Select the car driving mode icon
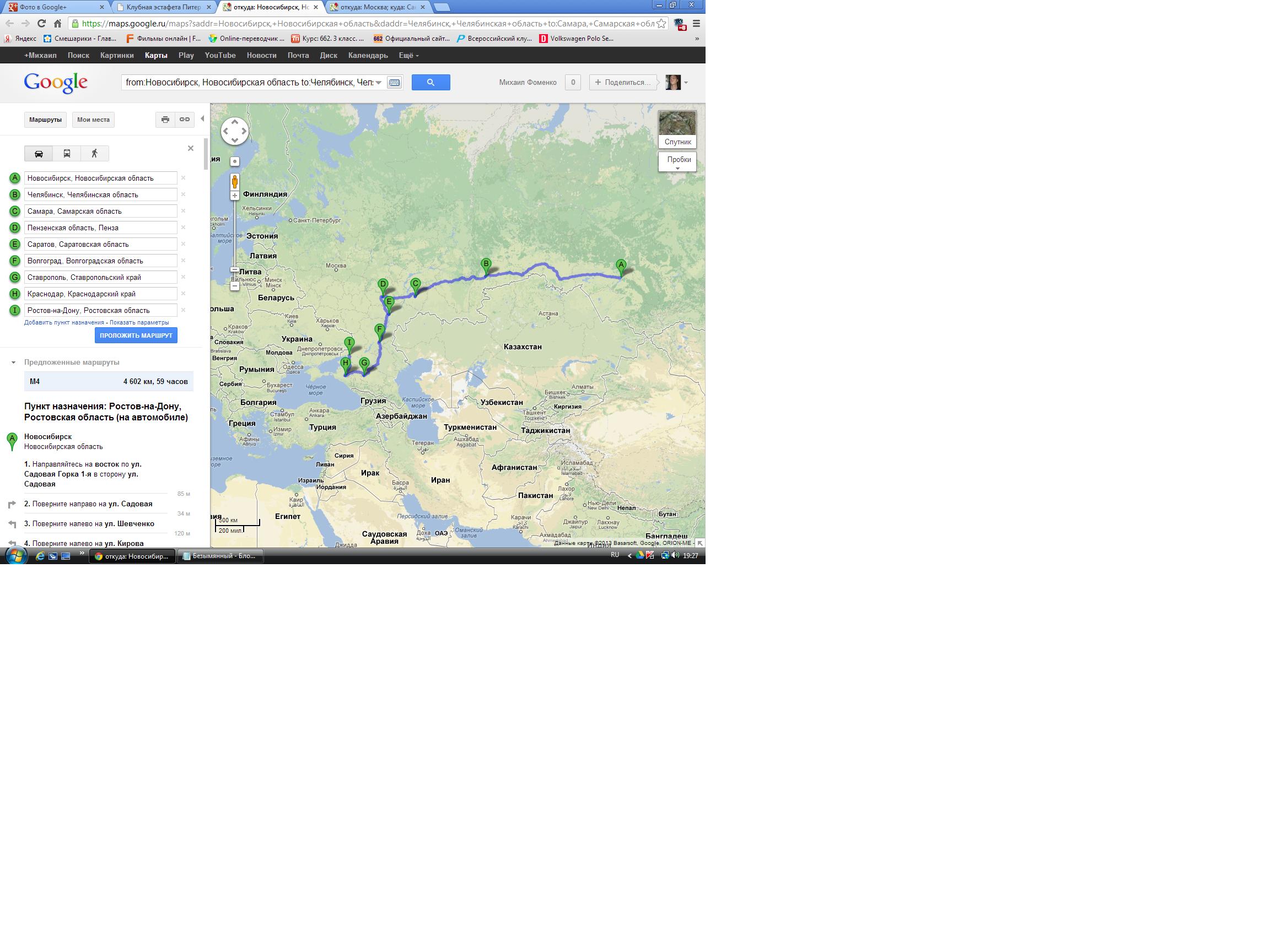The image size is (1270, 952). (39, 153)
